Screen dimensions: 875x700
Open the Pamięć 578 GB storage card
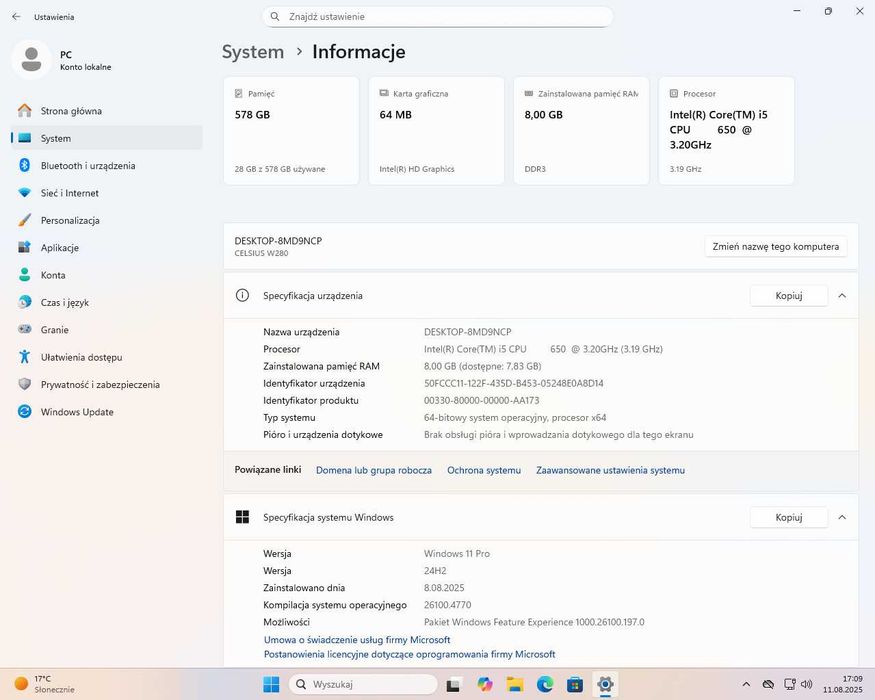[x=291, y=131]
